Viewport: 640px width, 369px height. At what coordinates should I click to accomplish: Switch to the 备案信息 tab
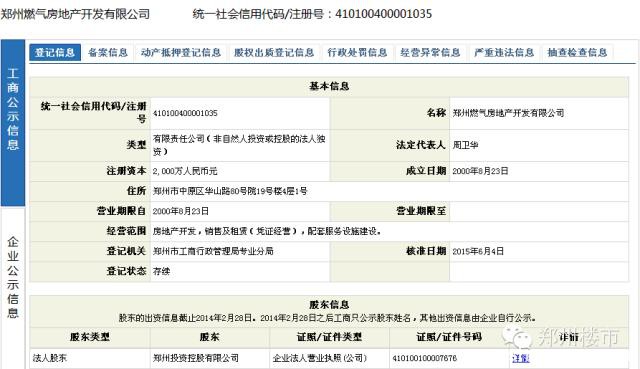(108, 53)
